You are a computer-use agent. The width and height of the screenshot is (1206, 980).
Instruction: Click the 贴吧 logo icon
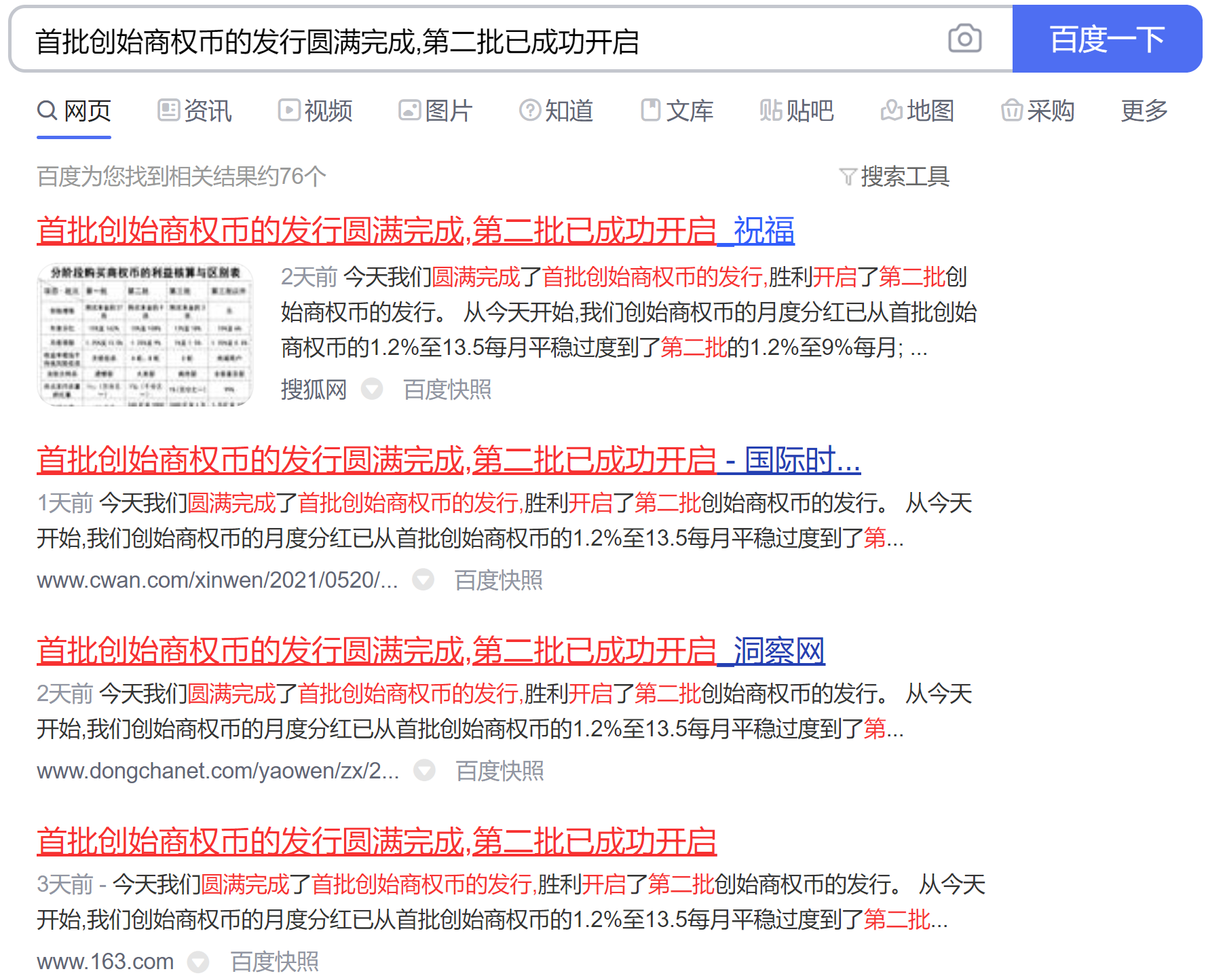pos(771,110)
